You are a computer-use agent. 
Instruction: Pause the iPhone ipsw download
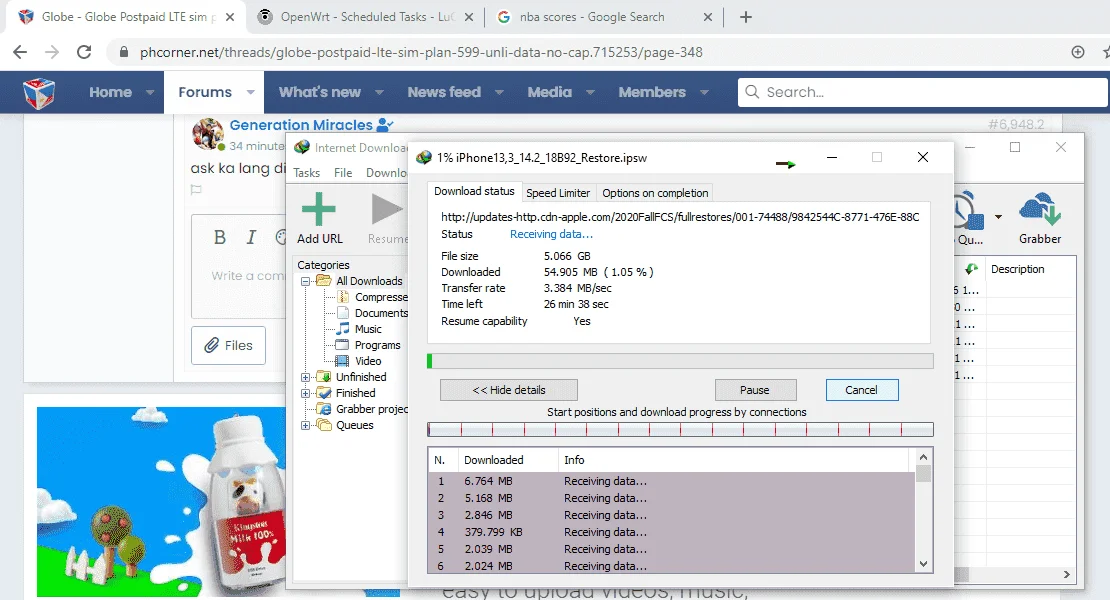755,390
